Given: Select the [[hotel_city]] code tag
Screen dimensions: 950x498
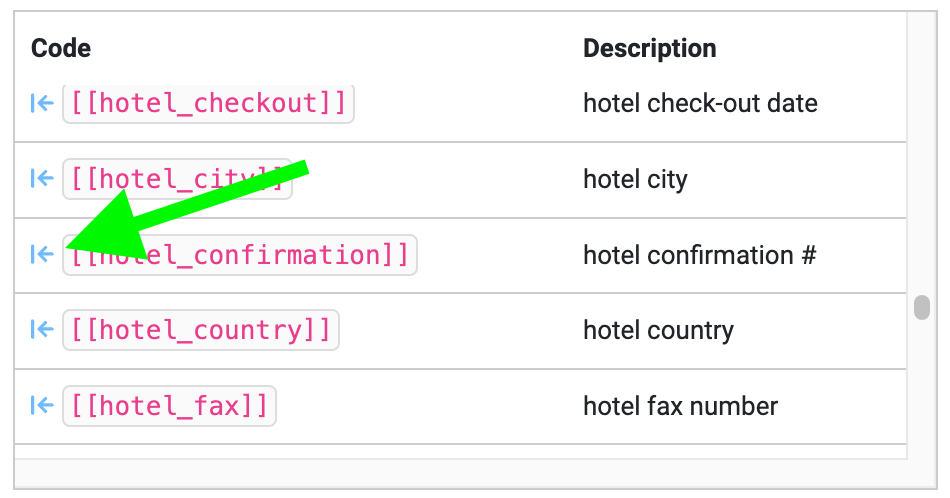Looking at the screenshot, I should 178,179.
